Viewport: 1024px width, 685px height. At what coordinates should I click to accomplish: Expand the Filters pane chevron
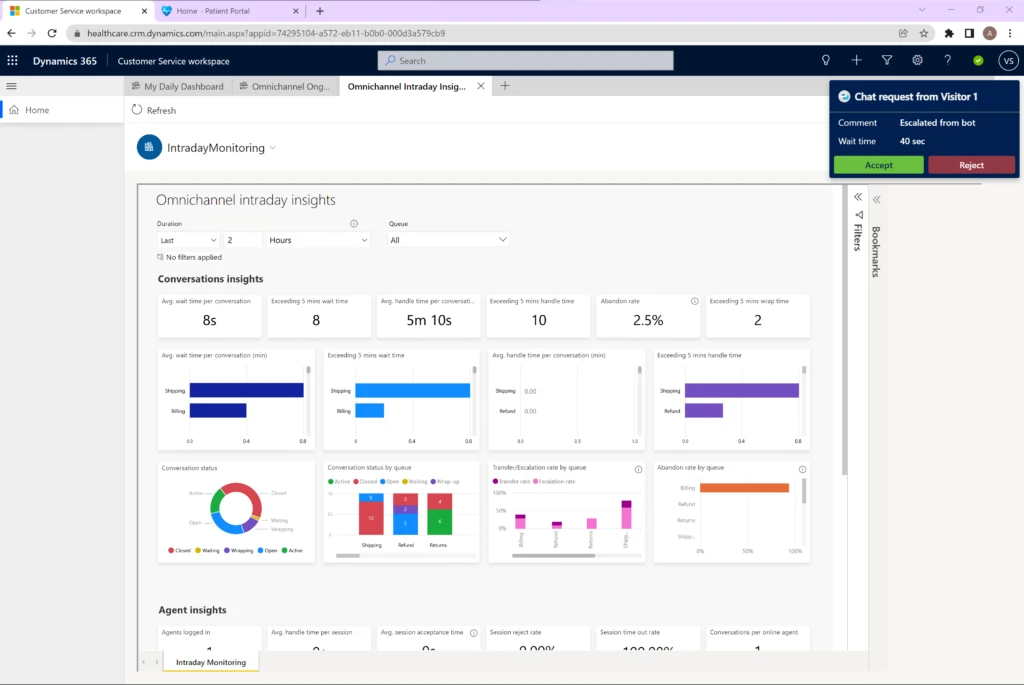pos(857,198)
